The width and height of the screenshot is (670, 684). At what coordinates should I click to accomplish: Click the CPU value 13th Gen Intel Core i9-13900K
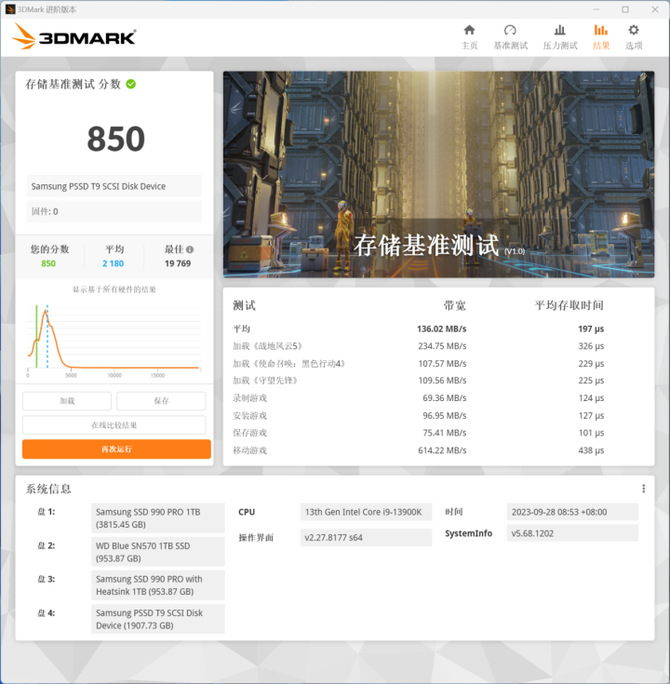pos(366,512)
